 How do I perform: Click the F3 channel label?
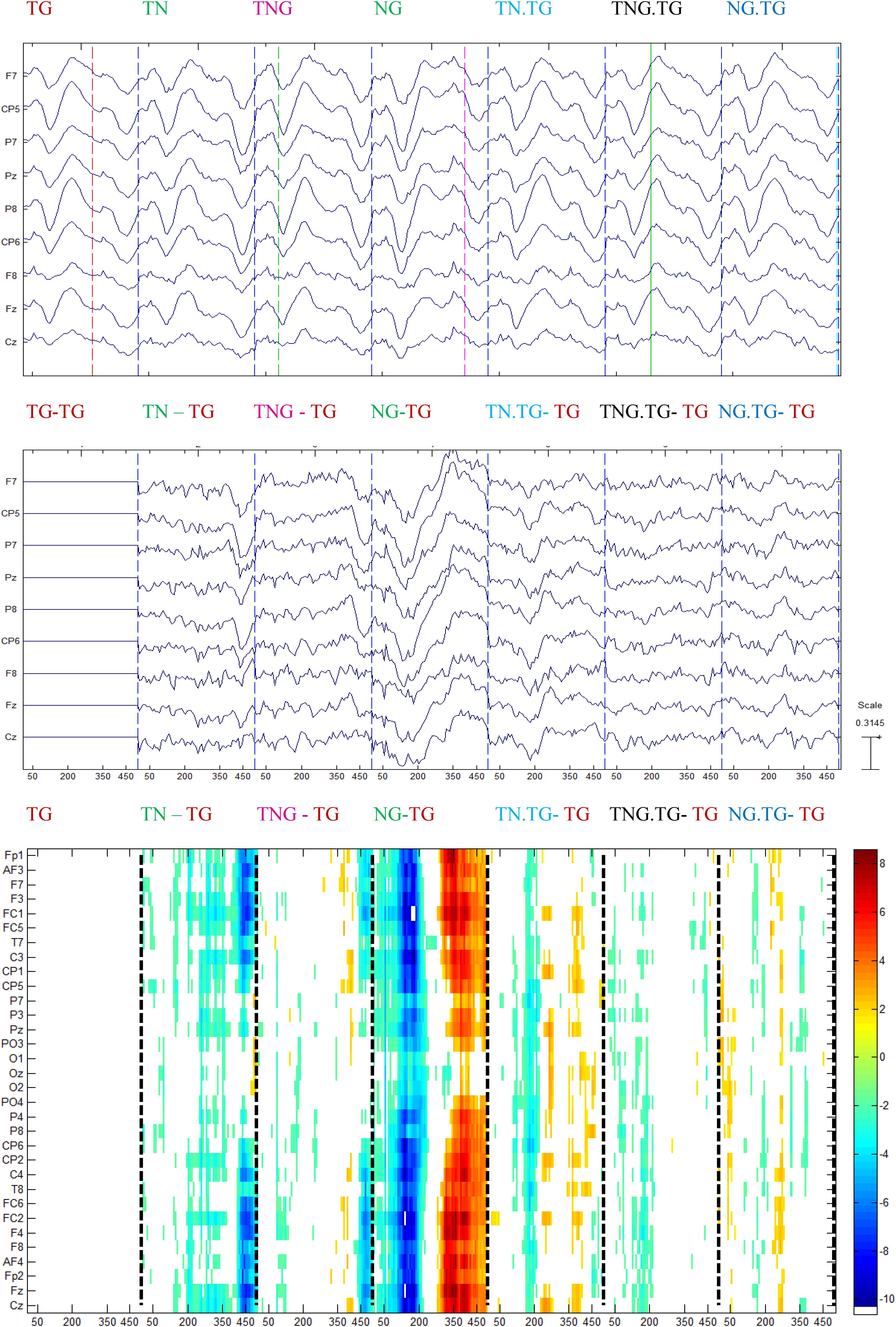pos(17,899)
